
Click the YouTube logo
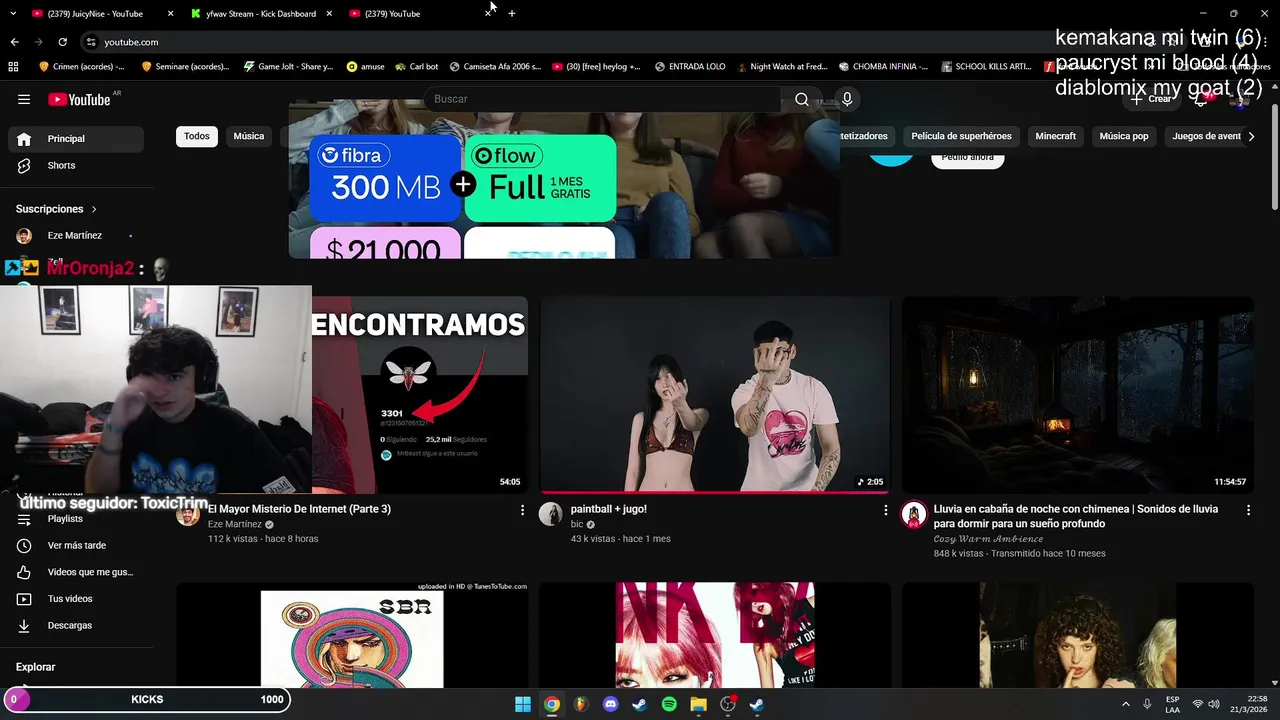80,99
